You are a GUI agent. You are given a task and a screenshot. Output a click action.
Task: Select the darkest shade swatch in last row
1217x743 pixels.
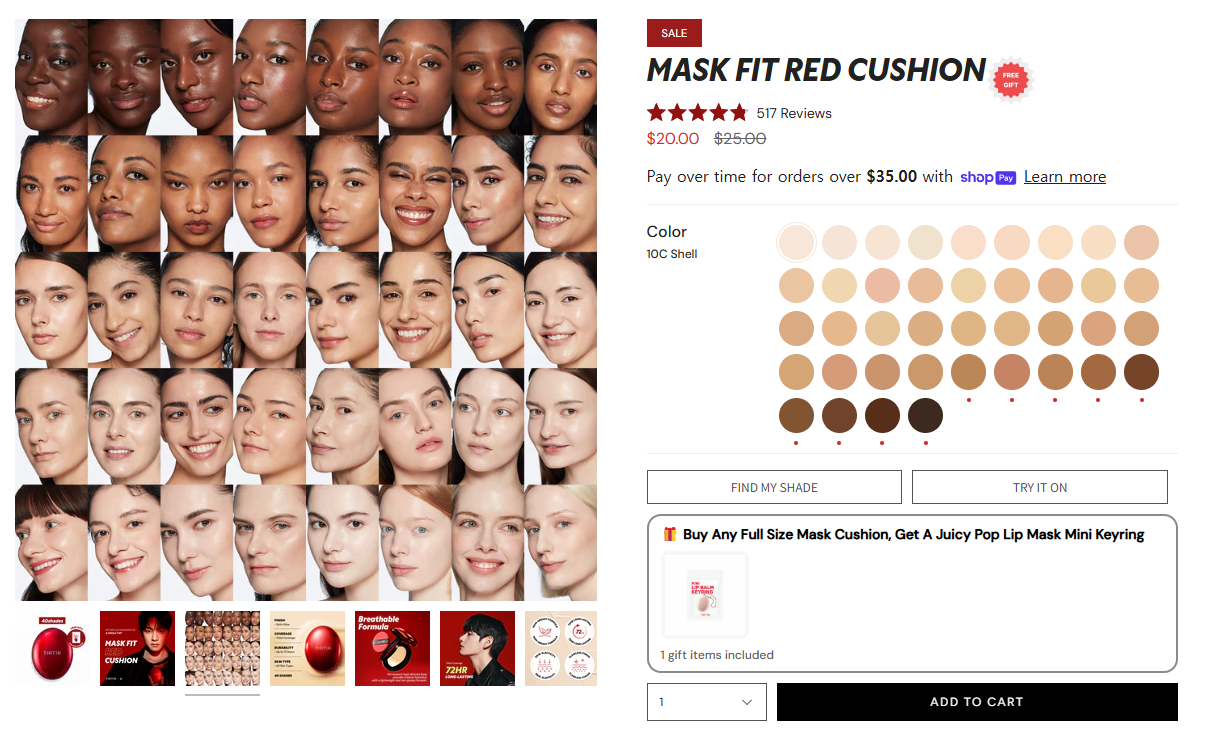coord(926,415)
